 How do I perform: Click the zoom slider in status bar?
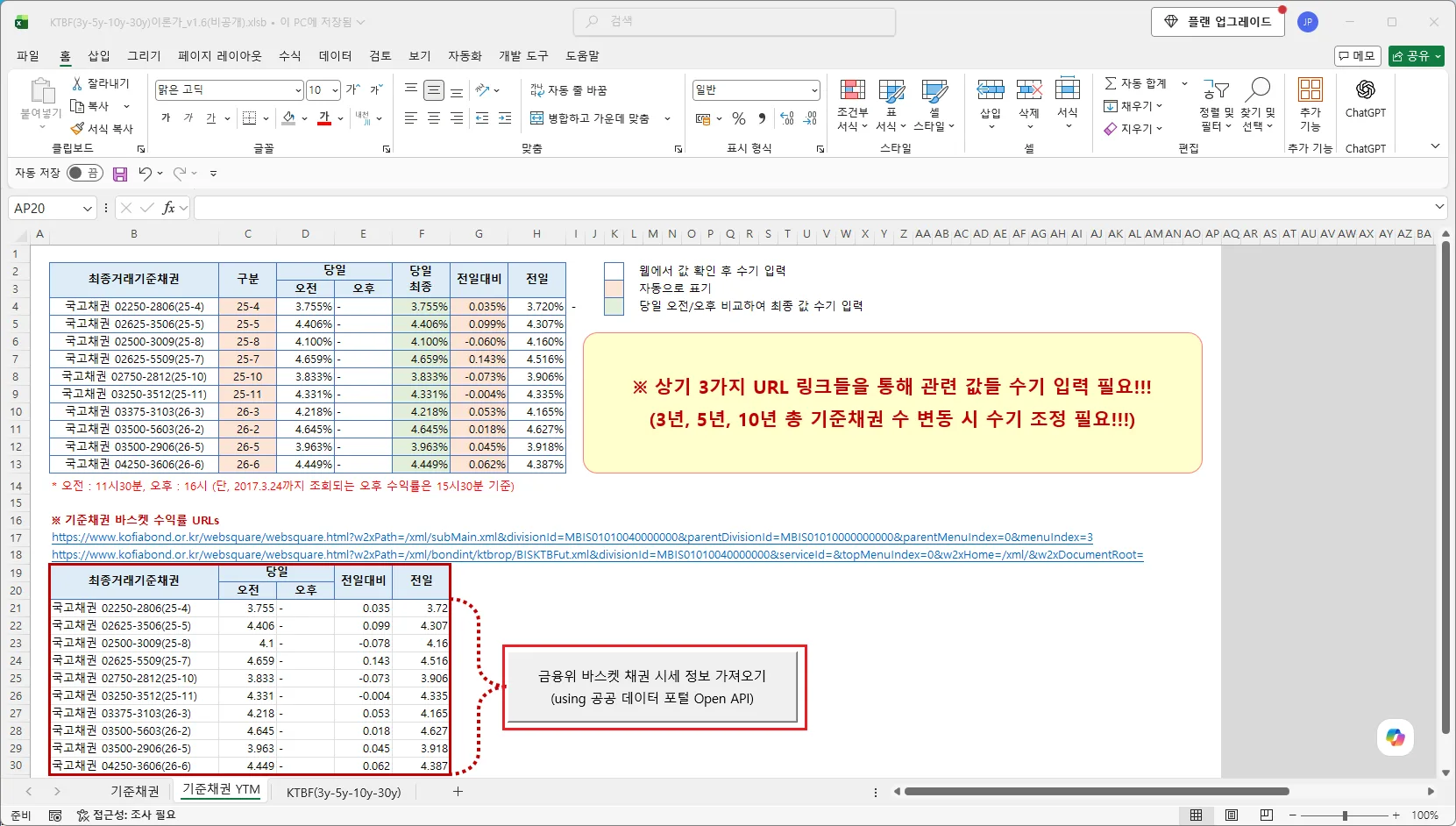1345,815
